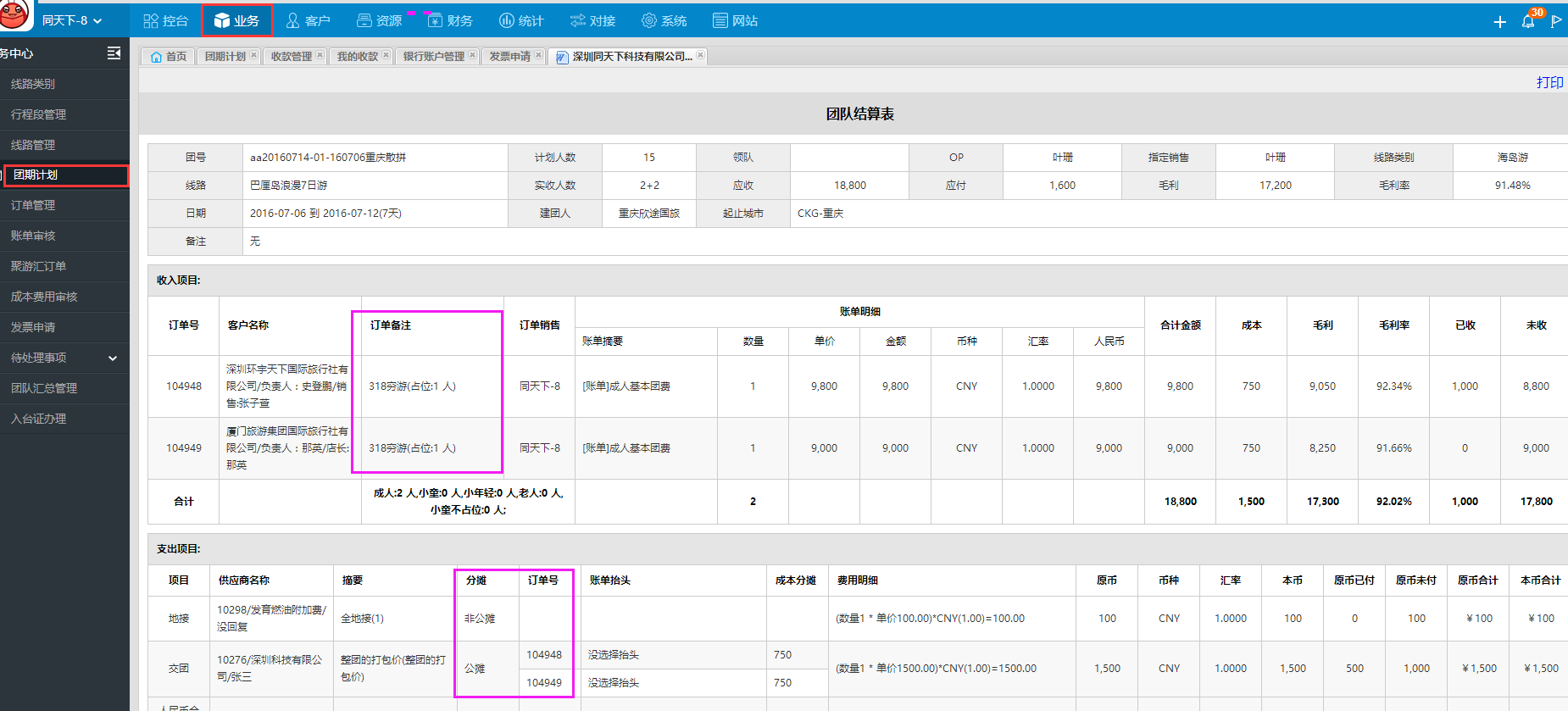1568x711 pixels.
Task: Open notifications bell with 30 badge
Action: (x=1530, y=19)
